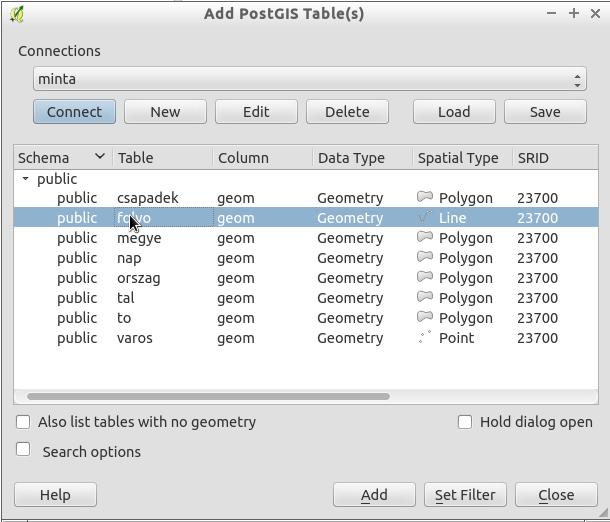Viewport: 610px width, 522px height.
Task: Click the QGIS logo icon in title bar
Action: [17, 15]
